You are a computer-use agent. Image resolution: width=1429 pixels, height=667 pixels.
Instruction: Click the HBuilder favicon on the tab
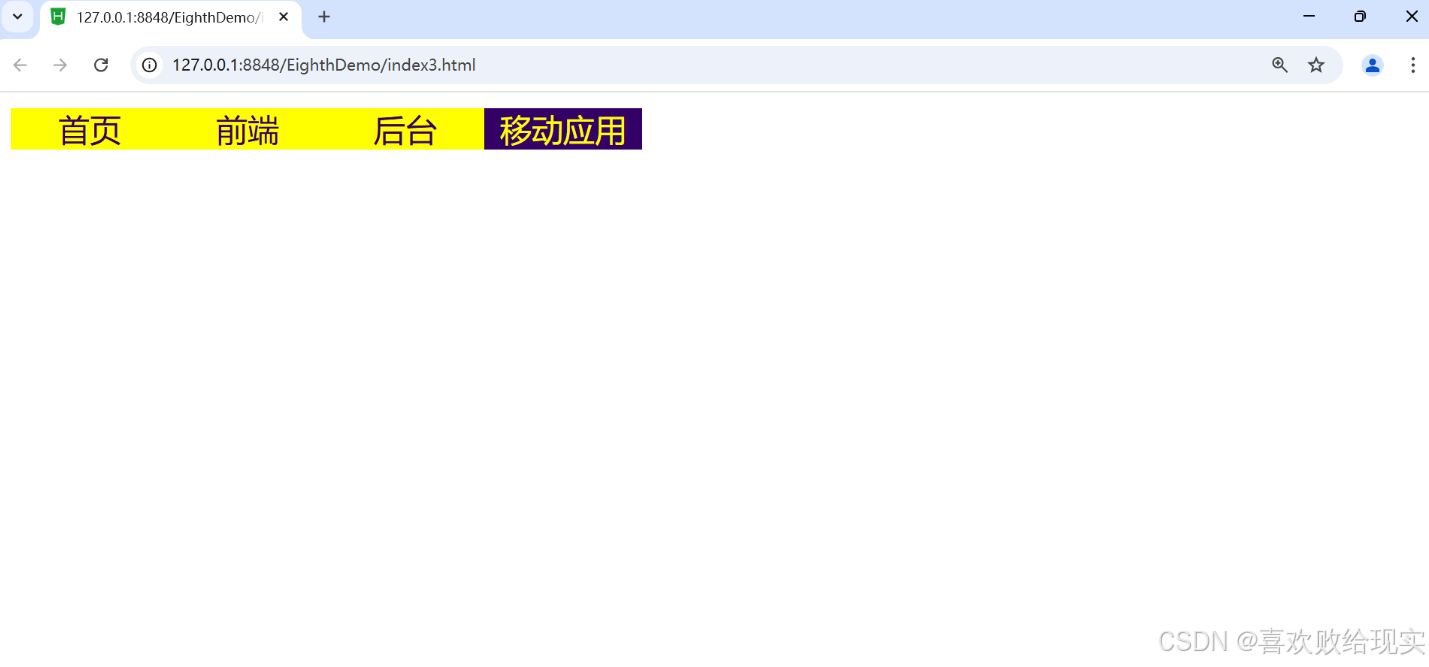58,17
